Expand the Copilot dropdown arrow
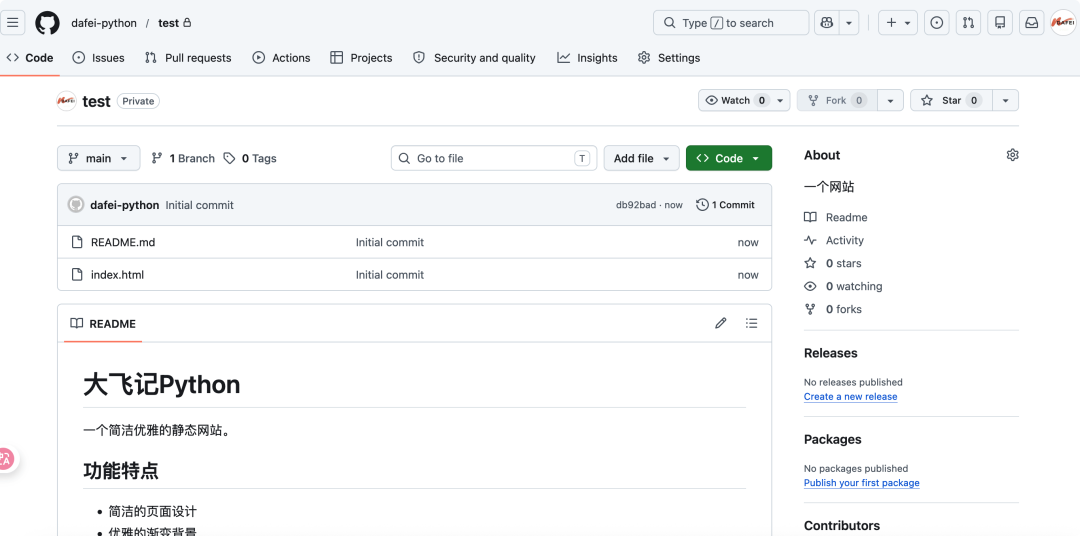 (849, 23)
